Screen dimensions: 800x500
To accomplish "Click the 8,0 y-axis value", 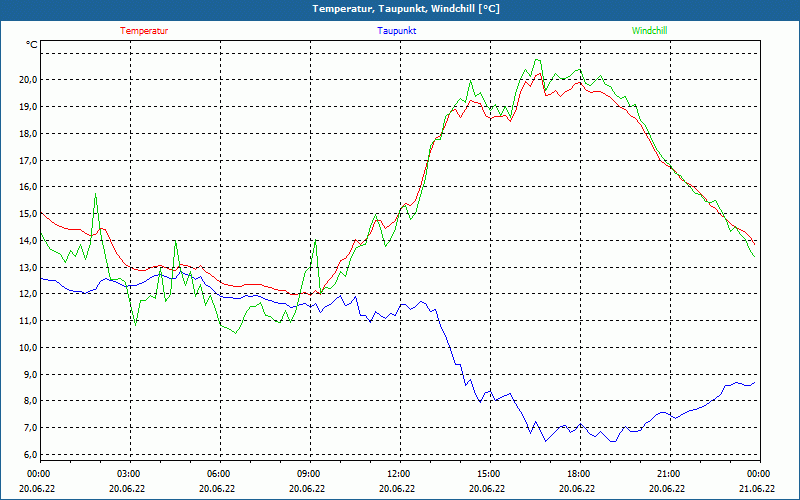I will click(x=30, y=401).
